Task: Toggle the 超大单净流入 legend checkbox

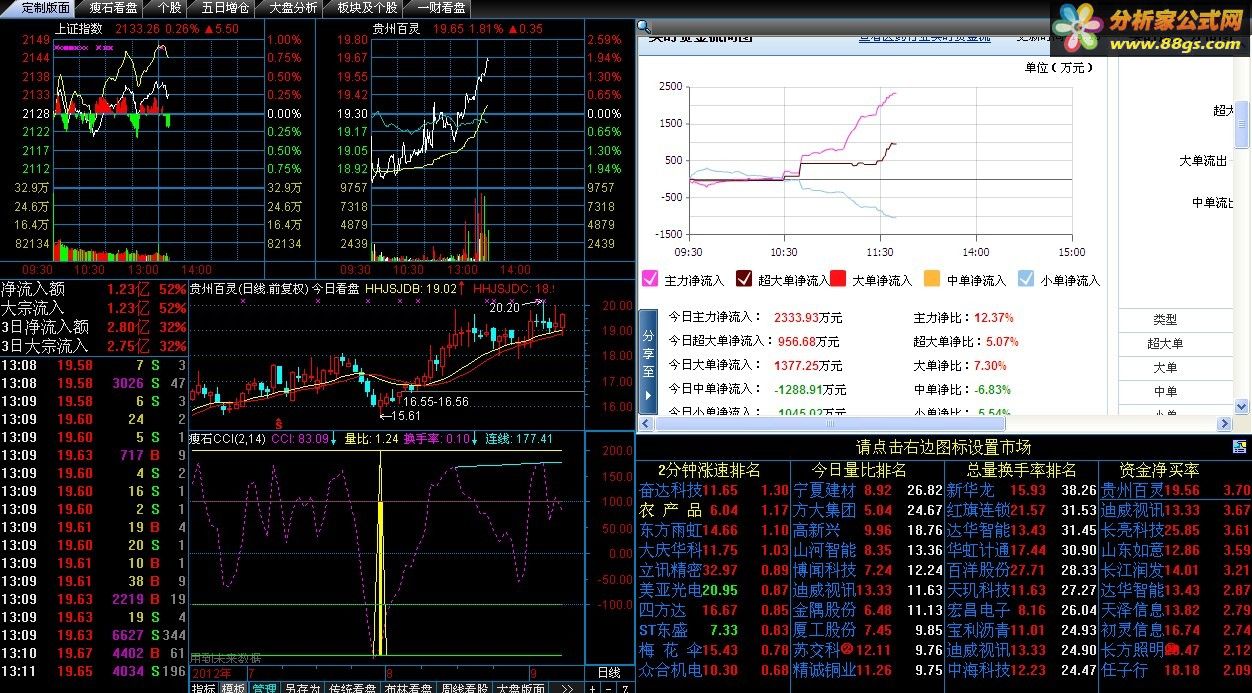Action: (x=744, y=279)
